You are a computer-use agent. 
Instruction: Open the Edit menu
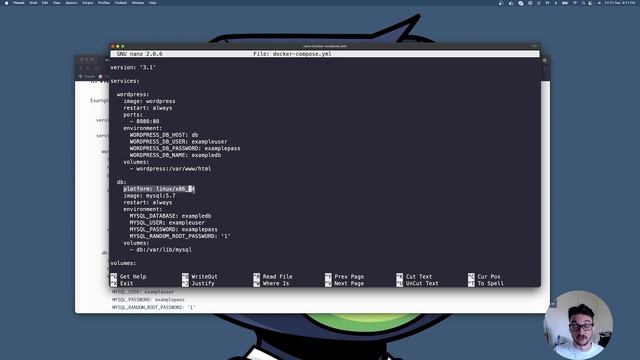pos(45,3)
